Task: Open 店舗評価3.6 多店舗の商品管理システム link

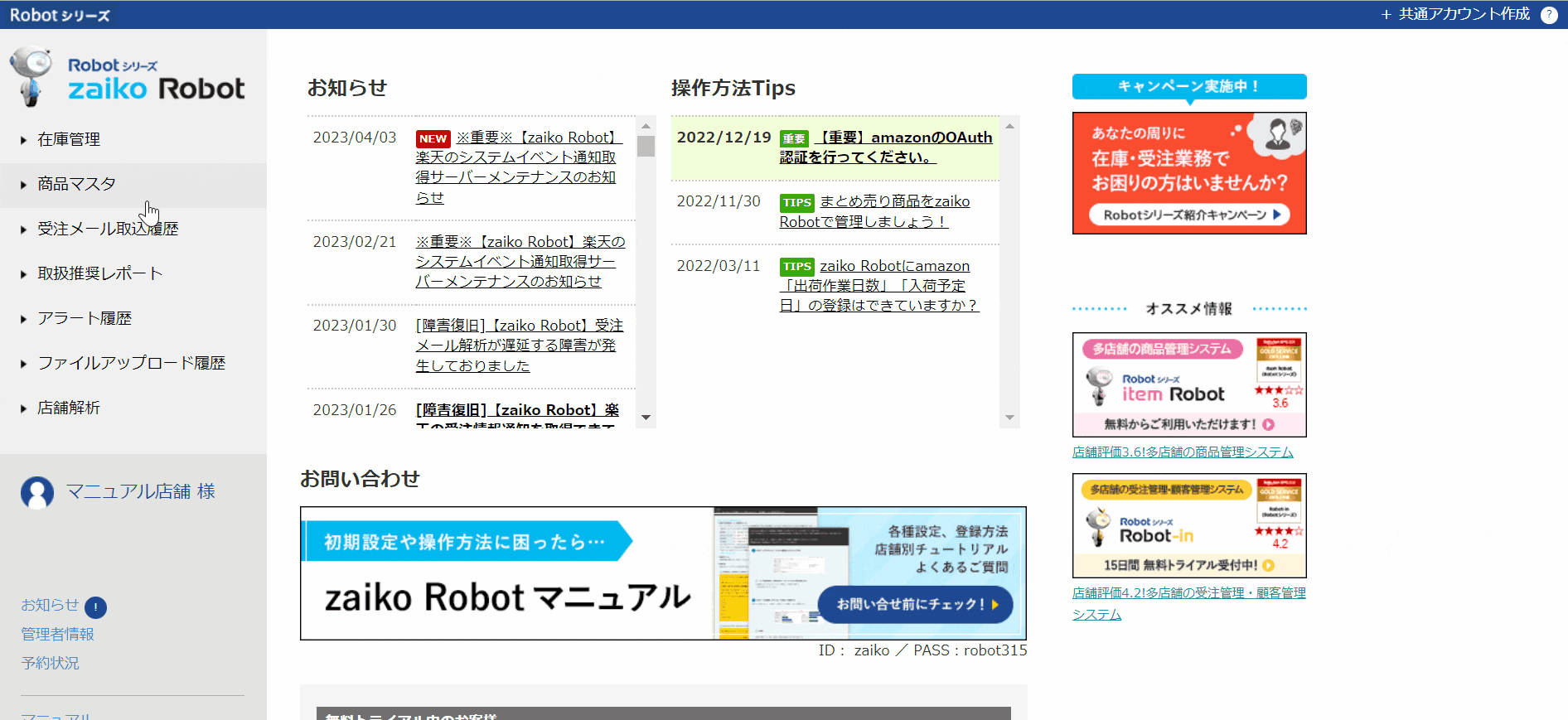Action: click(x=1183, y=452)
